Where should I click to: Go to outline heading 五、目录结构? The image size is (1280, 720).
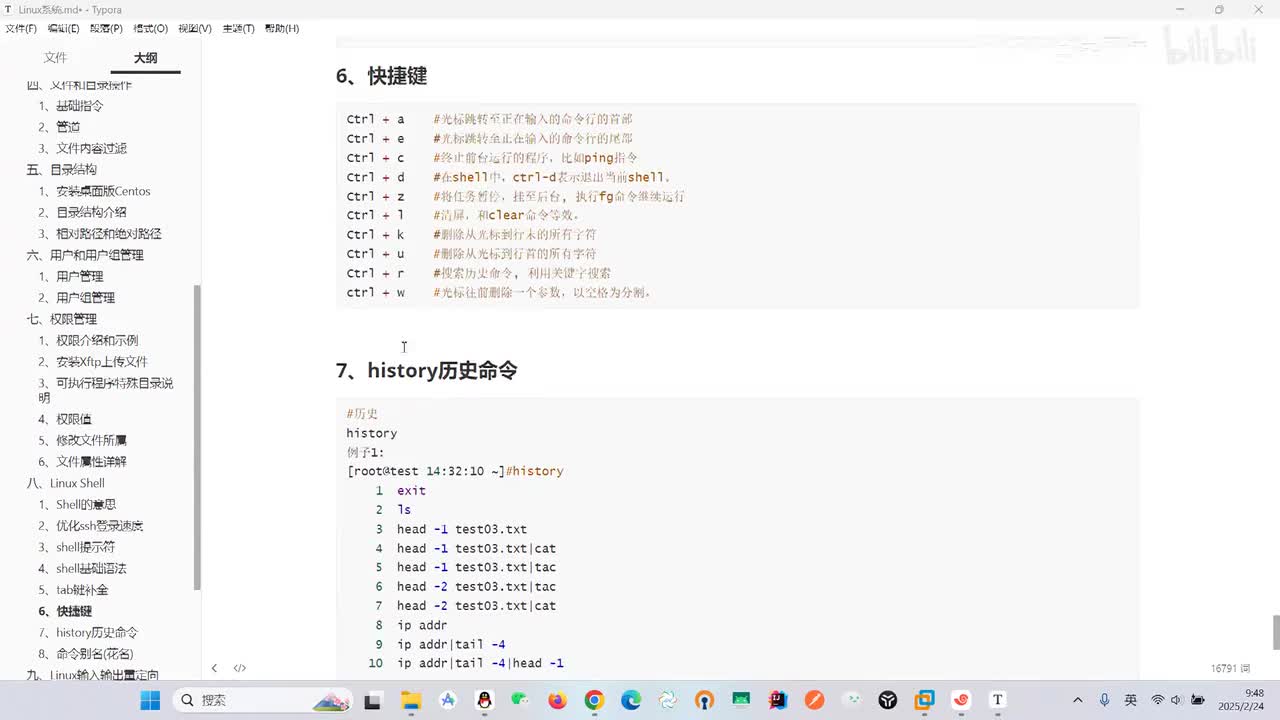point(62,170)
